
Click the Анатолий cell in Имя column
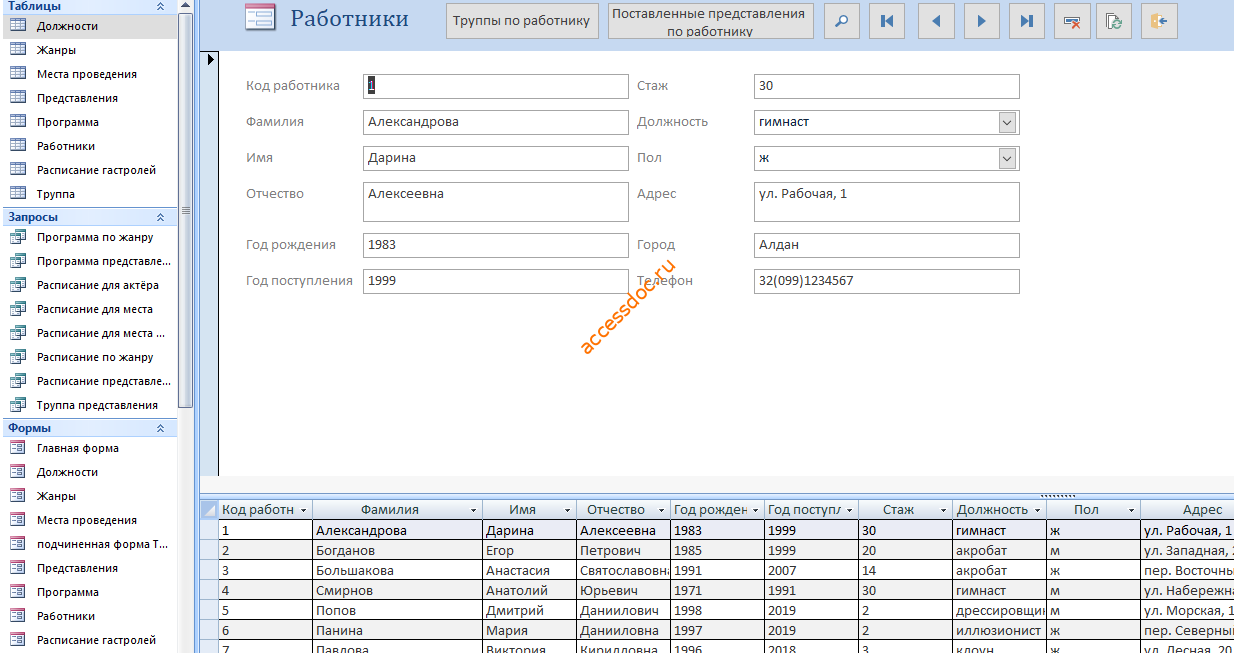[x=529, y=591]
